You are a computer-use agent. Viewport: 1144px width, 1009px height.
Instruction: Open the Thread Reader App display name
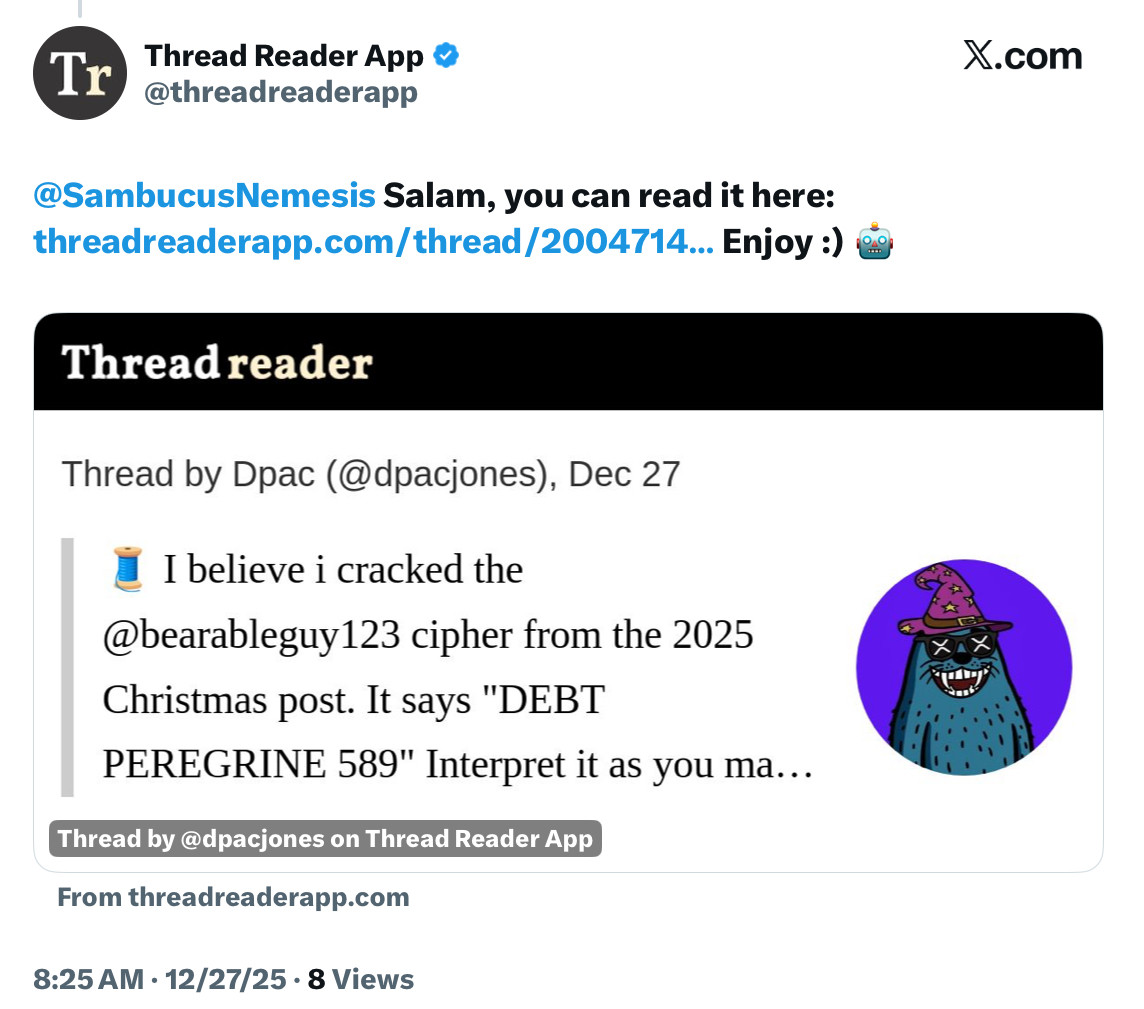284,57
